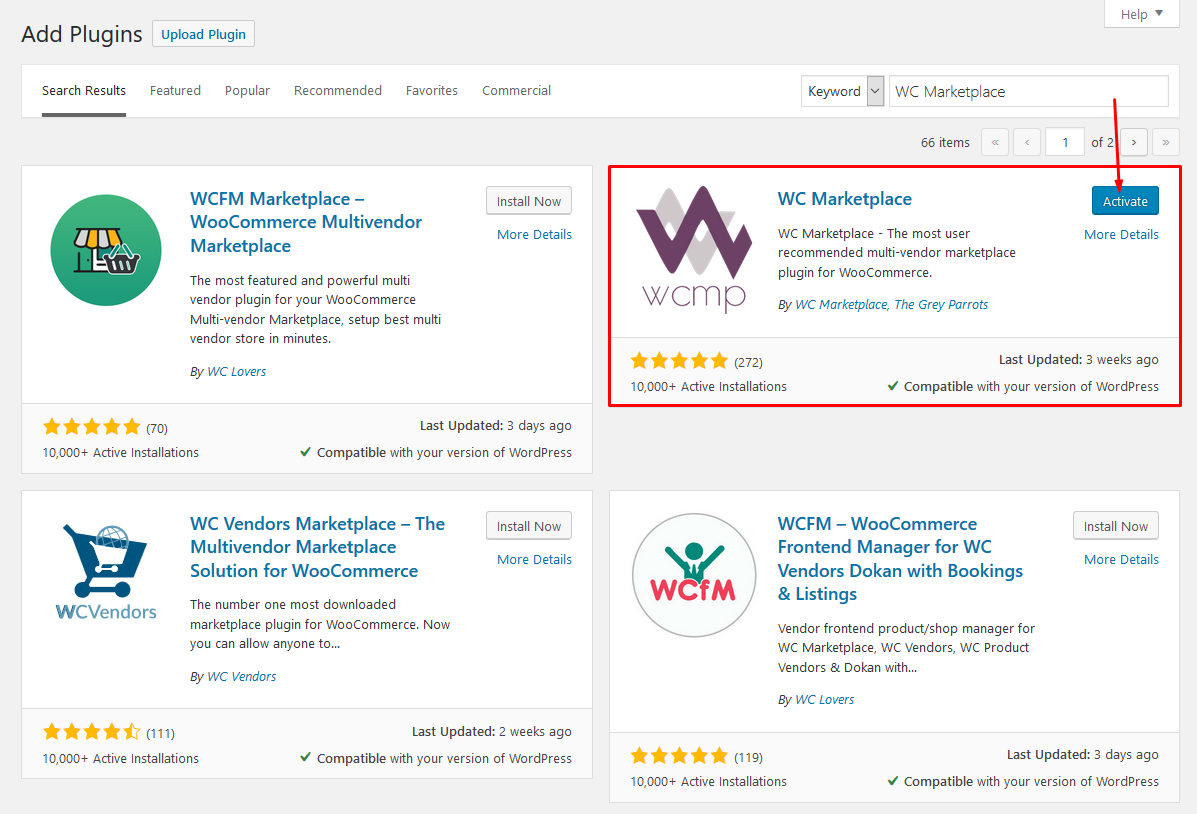Open WC Vendors Marketplace title link

tap(317, 548)
